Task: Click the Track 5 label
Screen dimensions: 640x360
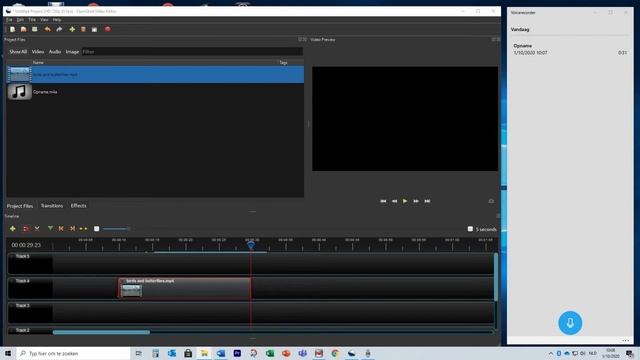Action: coord(22,256)
